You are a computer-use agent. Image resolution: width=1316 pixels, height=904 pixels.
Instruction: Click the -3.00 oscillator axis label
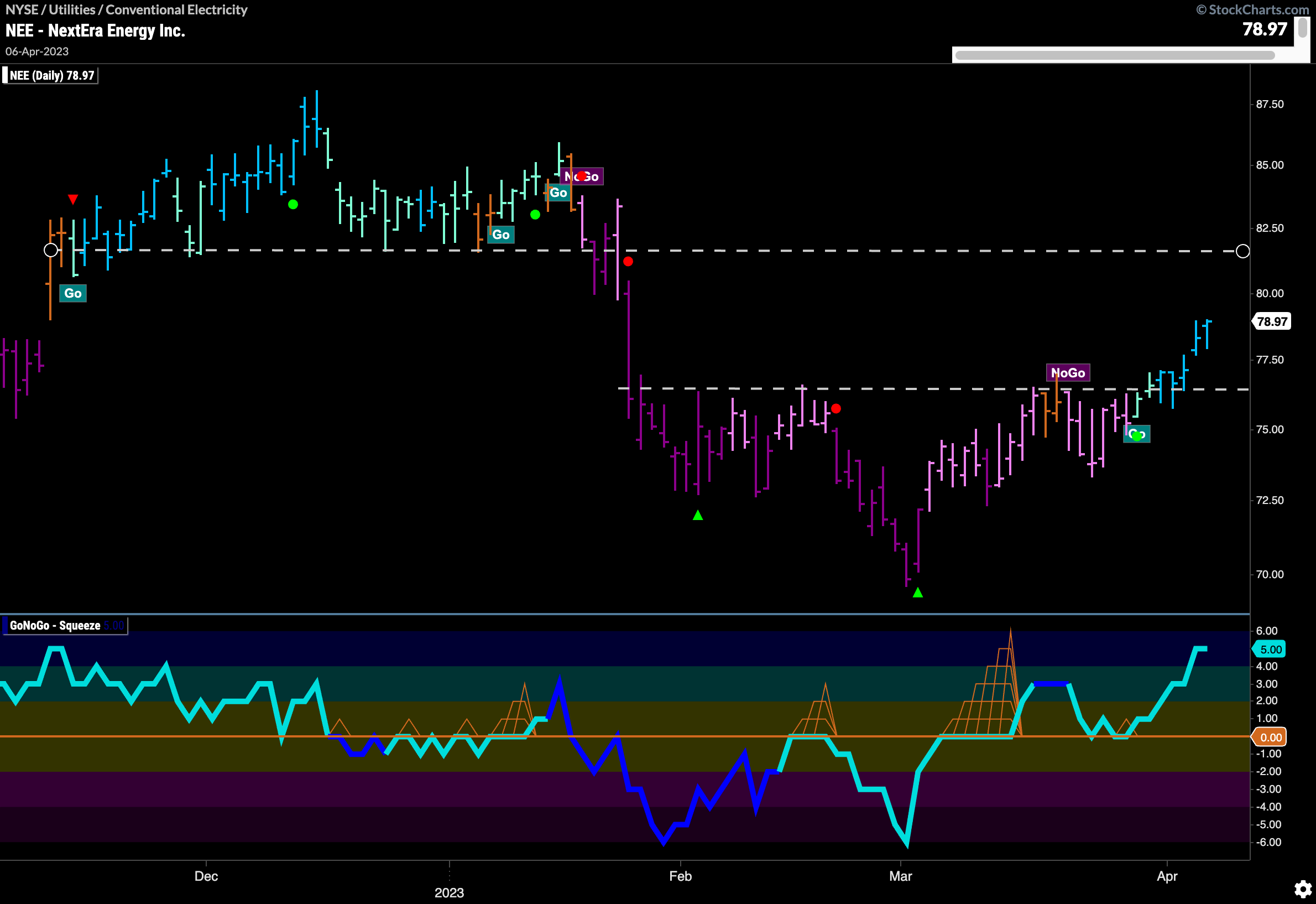[1268, 789]
